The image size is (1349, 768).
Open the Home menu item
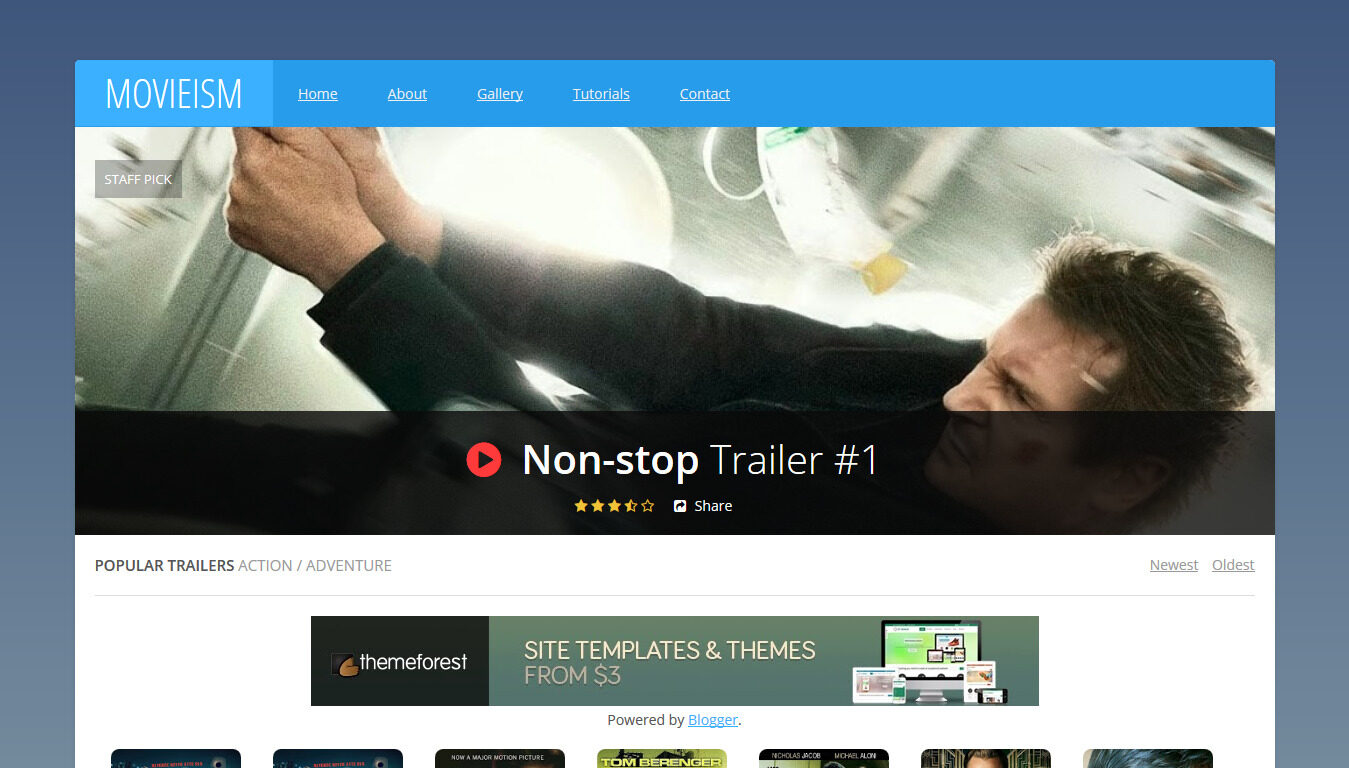coord(318,94)
